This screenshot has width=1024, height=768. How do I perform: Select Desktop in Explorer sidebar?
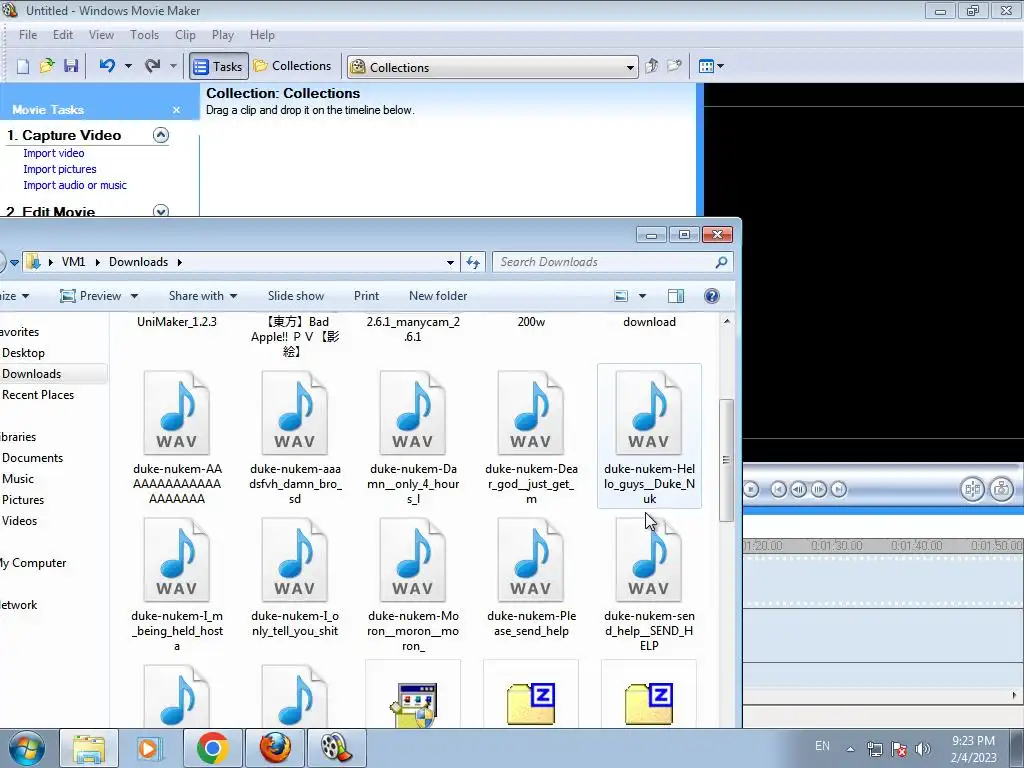point(24,353)
